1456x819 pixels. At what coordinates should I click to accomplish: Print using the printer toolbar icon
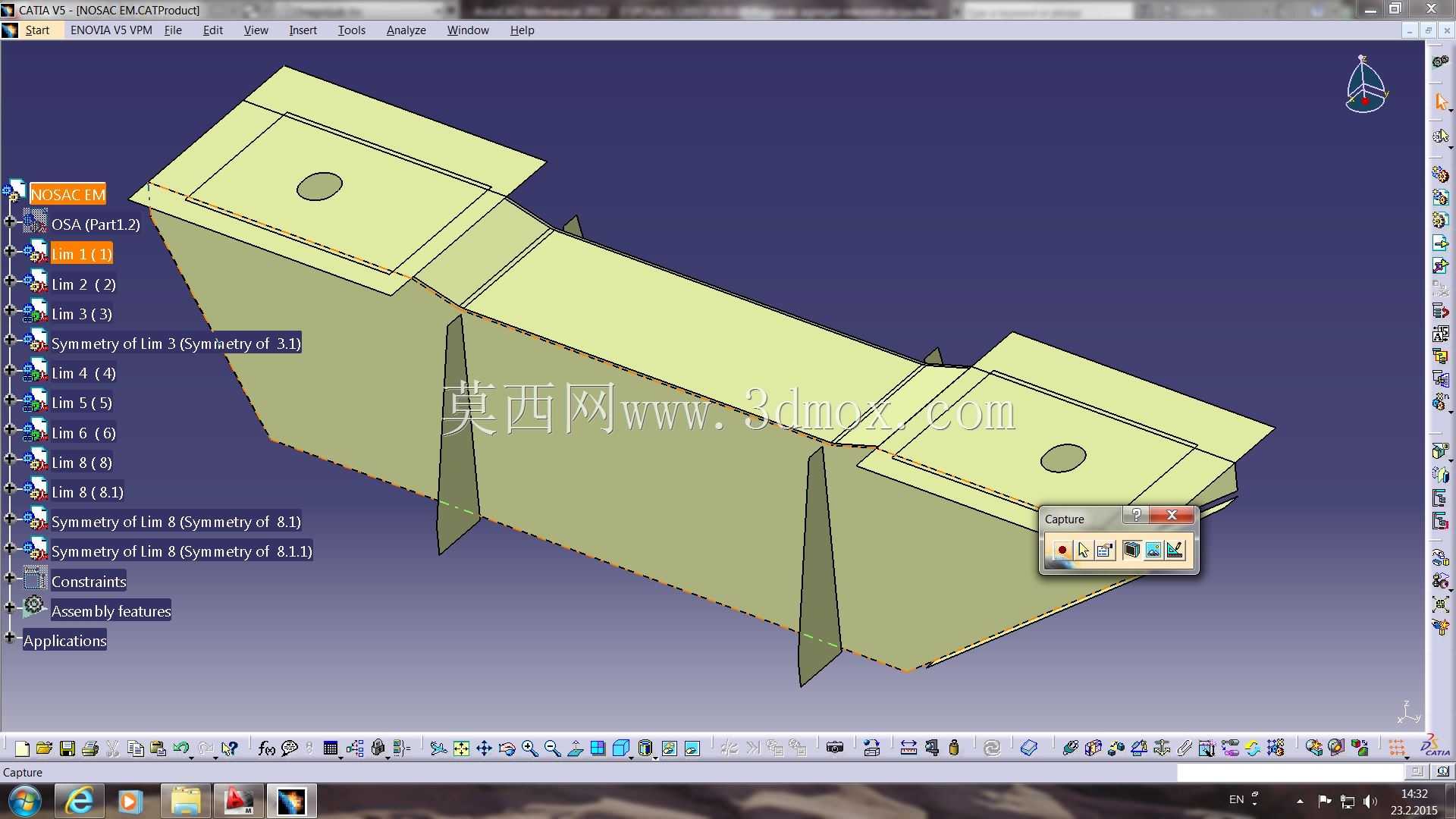pyautogui.click(x=90, y=749)
